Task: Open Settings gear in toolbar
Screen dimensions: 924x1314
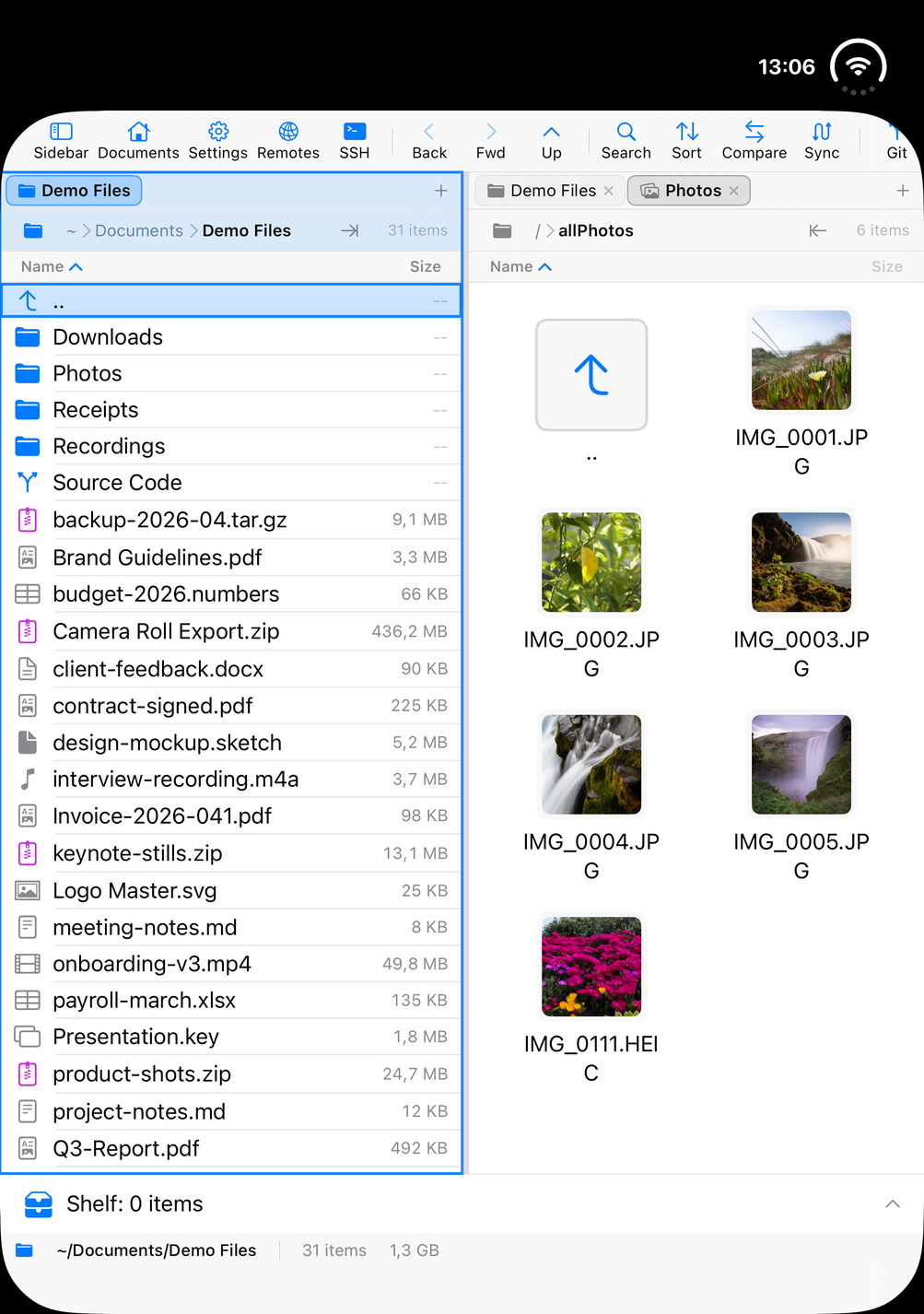Action: 218,141
